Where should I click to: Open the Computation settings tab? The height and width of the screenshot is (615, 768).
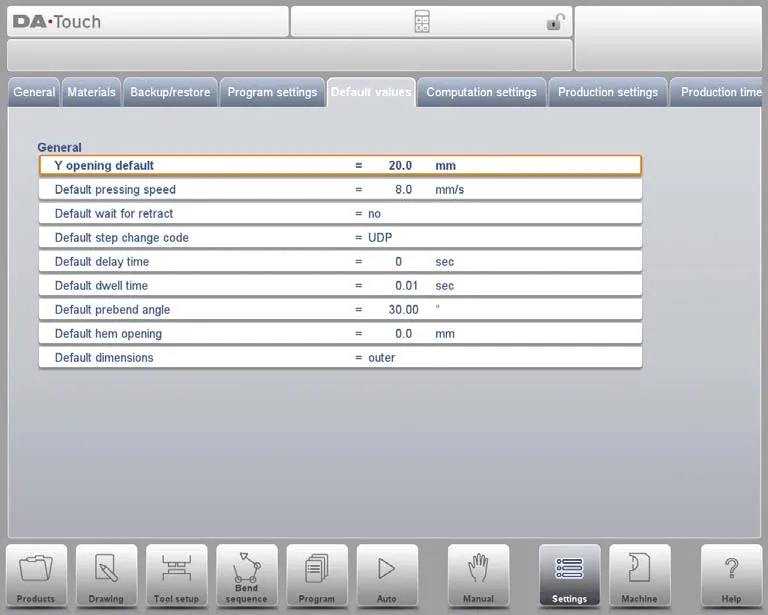click(x=481, y=92)
